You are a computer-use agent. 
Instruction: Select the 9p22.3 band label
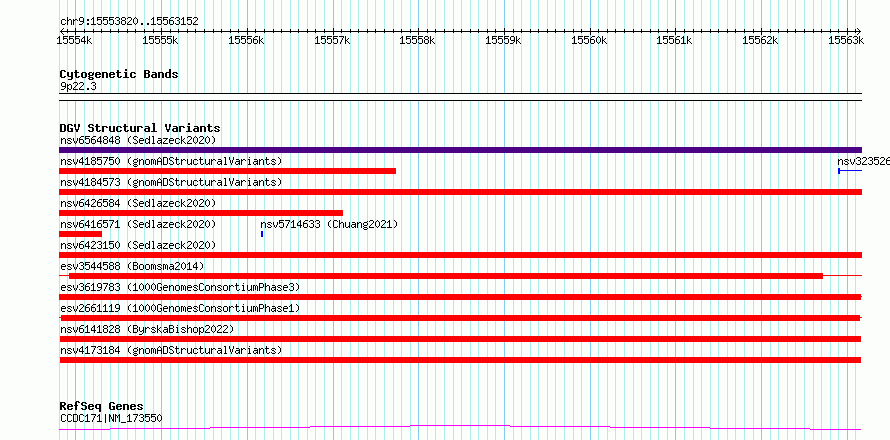coord(78,86)
